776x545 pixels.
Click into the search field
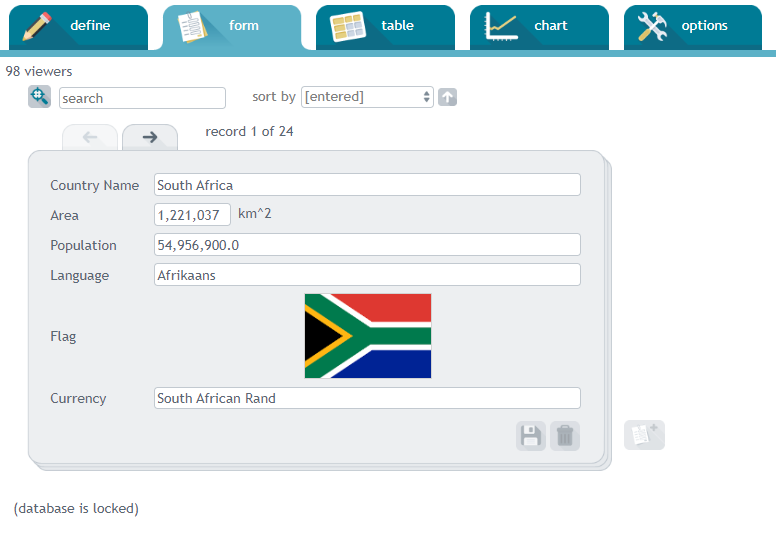[x=143, y=98]
